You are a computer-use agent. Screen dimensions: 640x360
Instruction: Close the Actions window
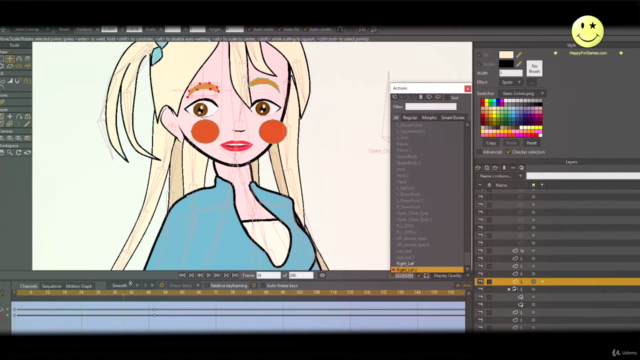(x=467, y=88)
